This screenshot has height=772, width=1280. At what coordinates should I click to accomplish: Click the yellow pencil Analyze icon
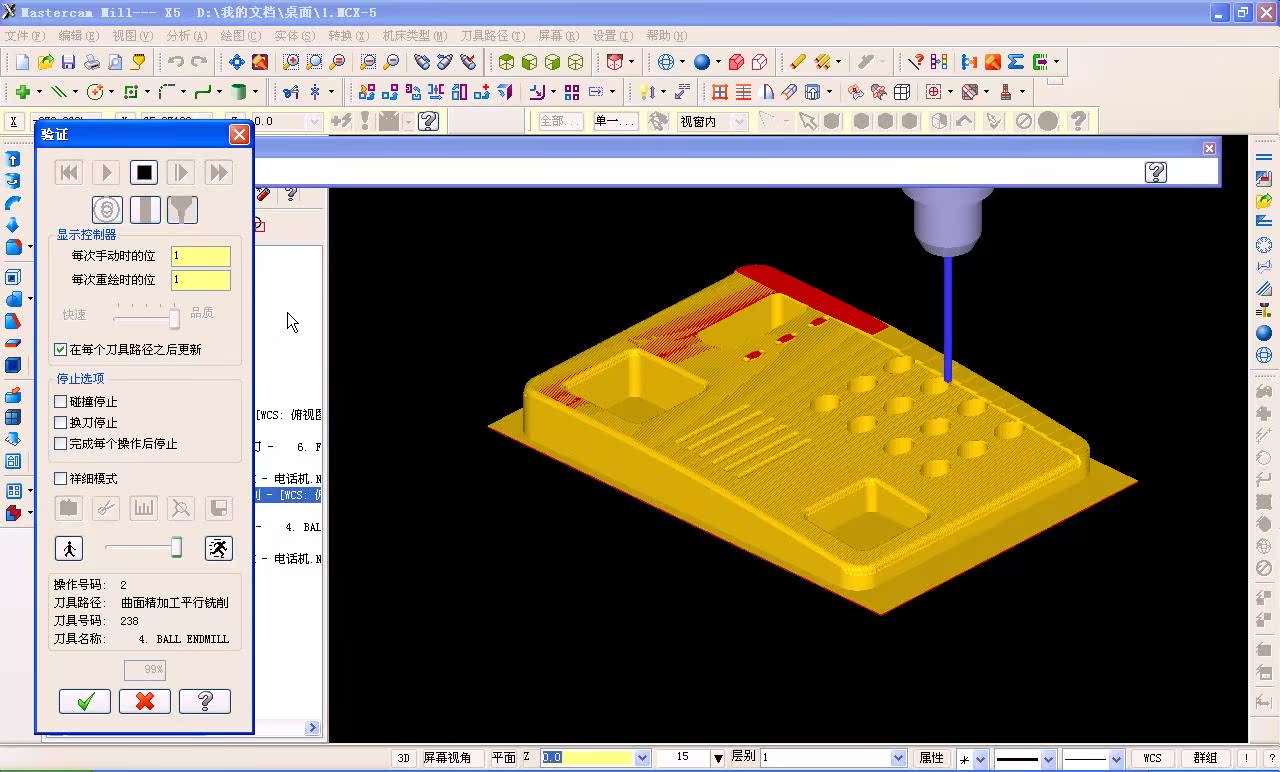click(x=797, y=62)
